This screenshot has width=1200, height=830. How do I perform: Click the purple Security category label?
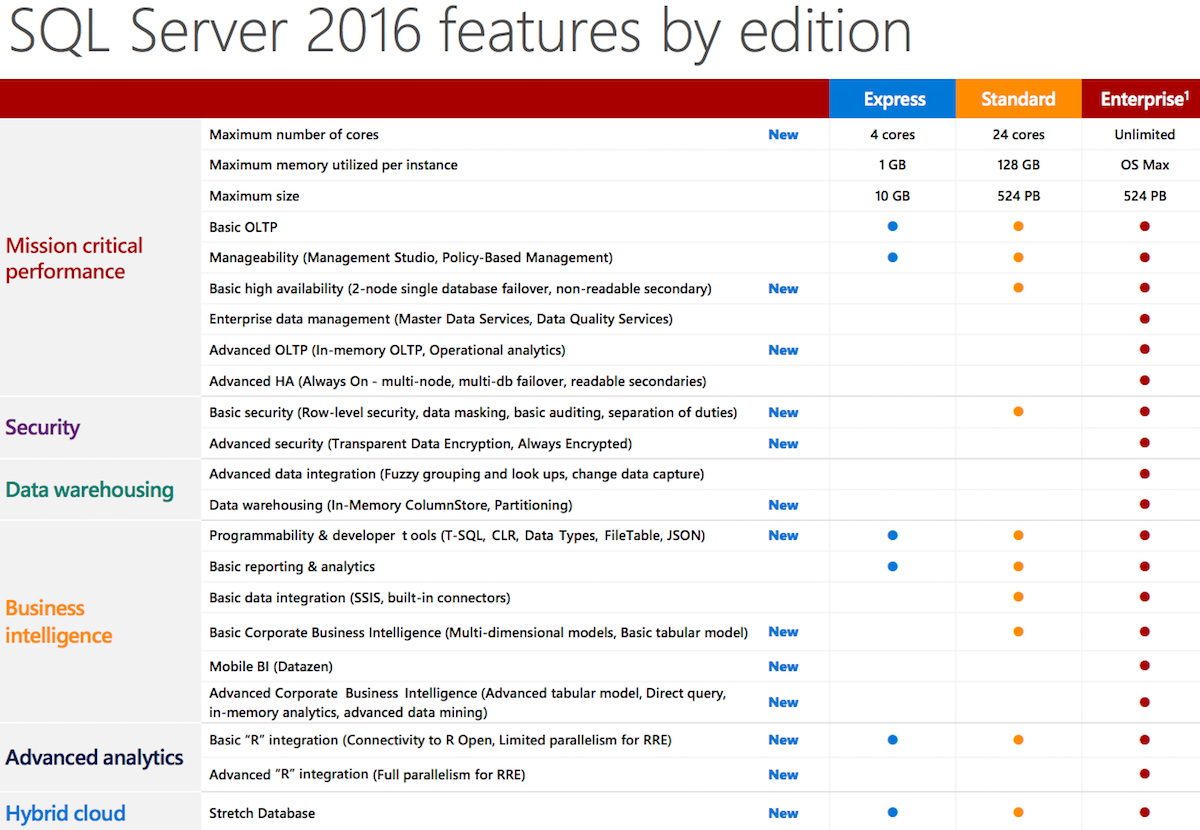42,427
